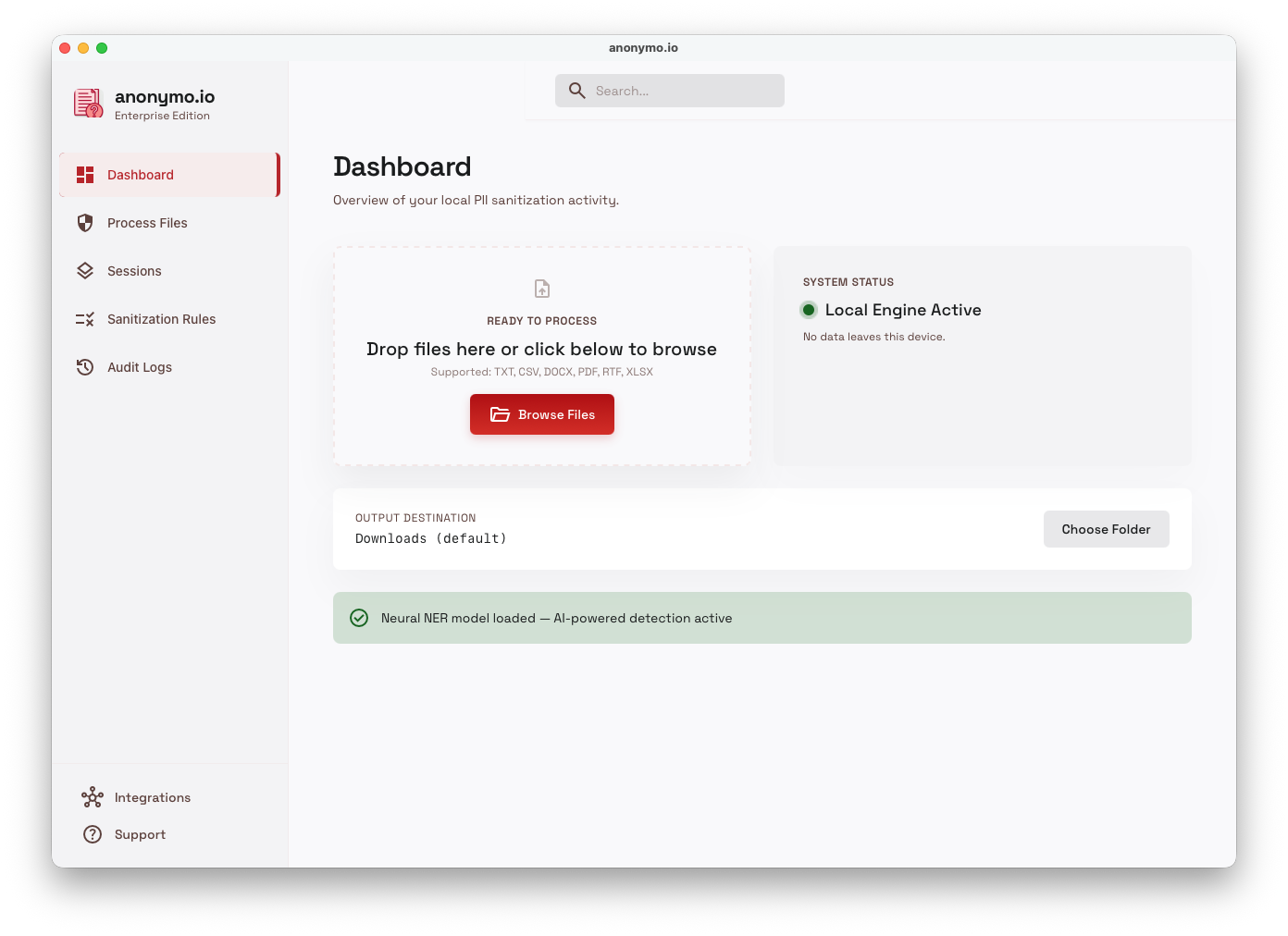Minimize the window with the yellow button
The image size is (1288, 936).
coord(83,48)
